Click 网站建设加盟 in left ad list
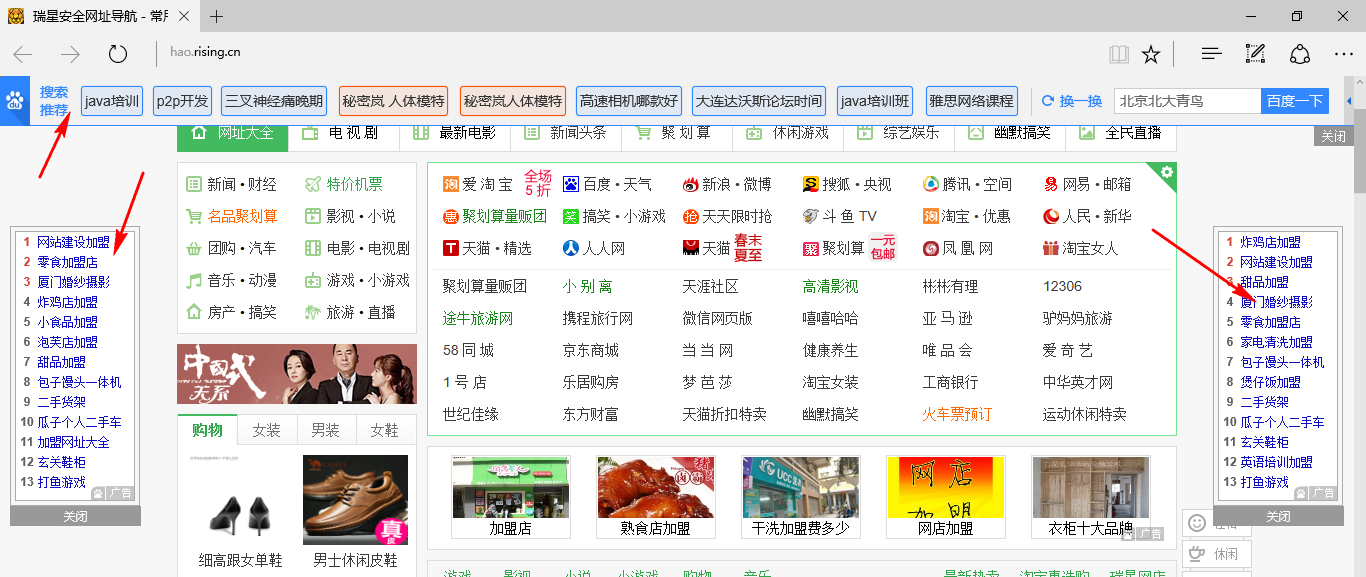The image size is (1366, 577). [x=73, y=242]
